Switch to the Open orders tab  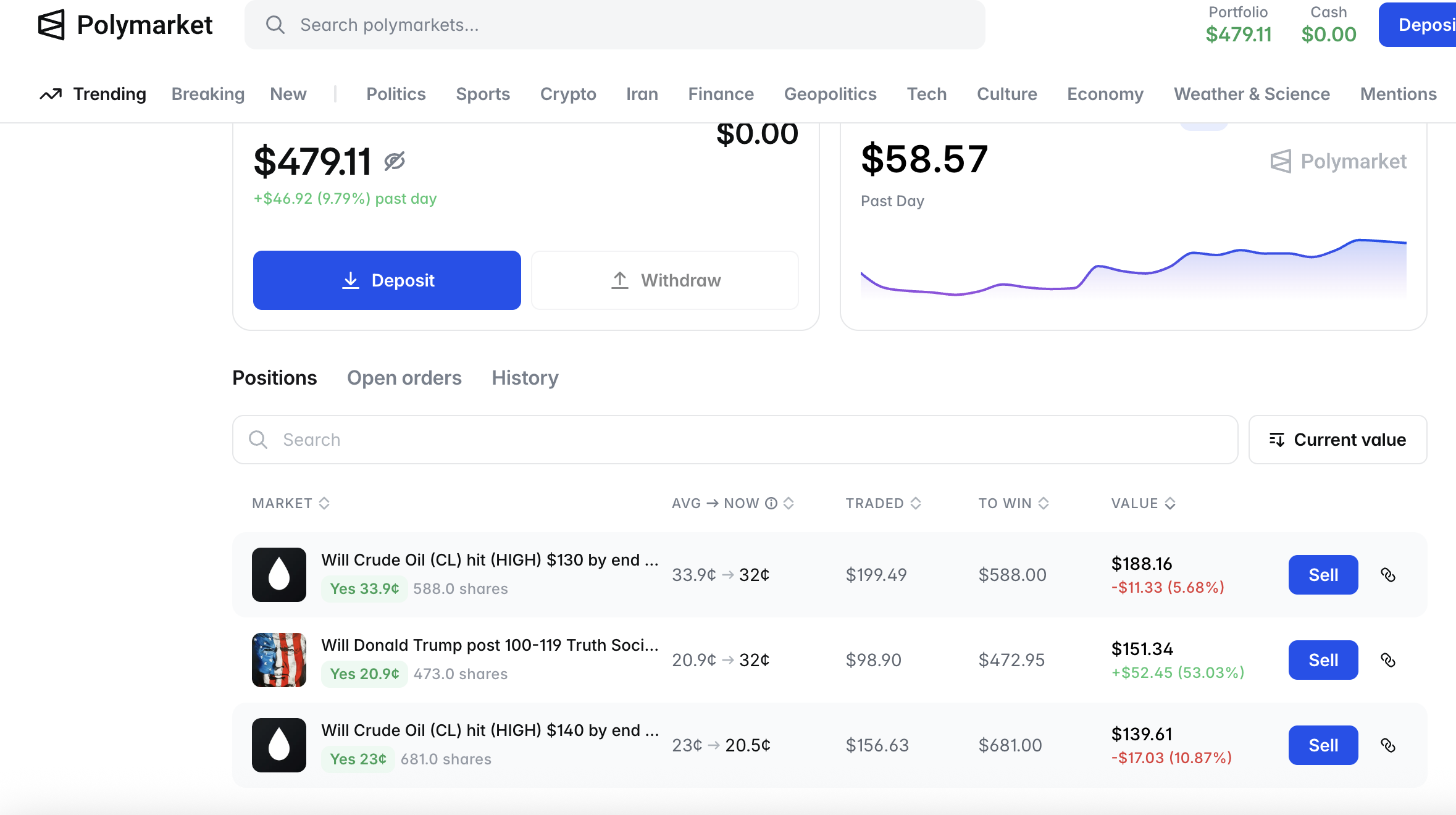click(x=404, y=378)
